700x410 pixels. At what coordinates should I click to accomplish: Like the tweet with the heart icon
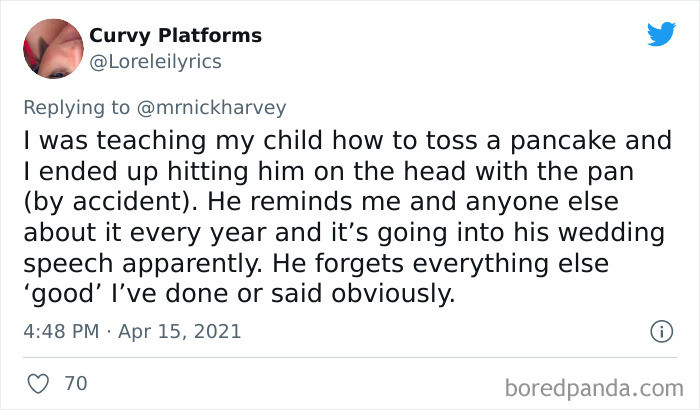click(38, 384)
